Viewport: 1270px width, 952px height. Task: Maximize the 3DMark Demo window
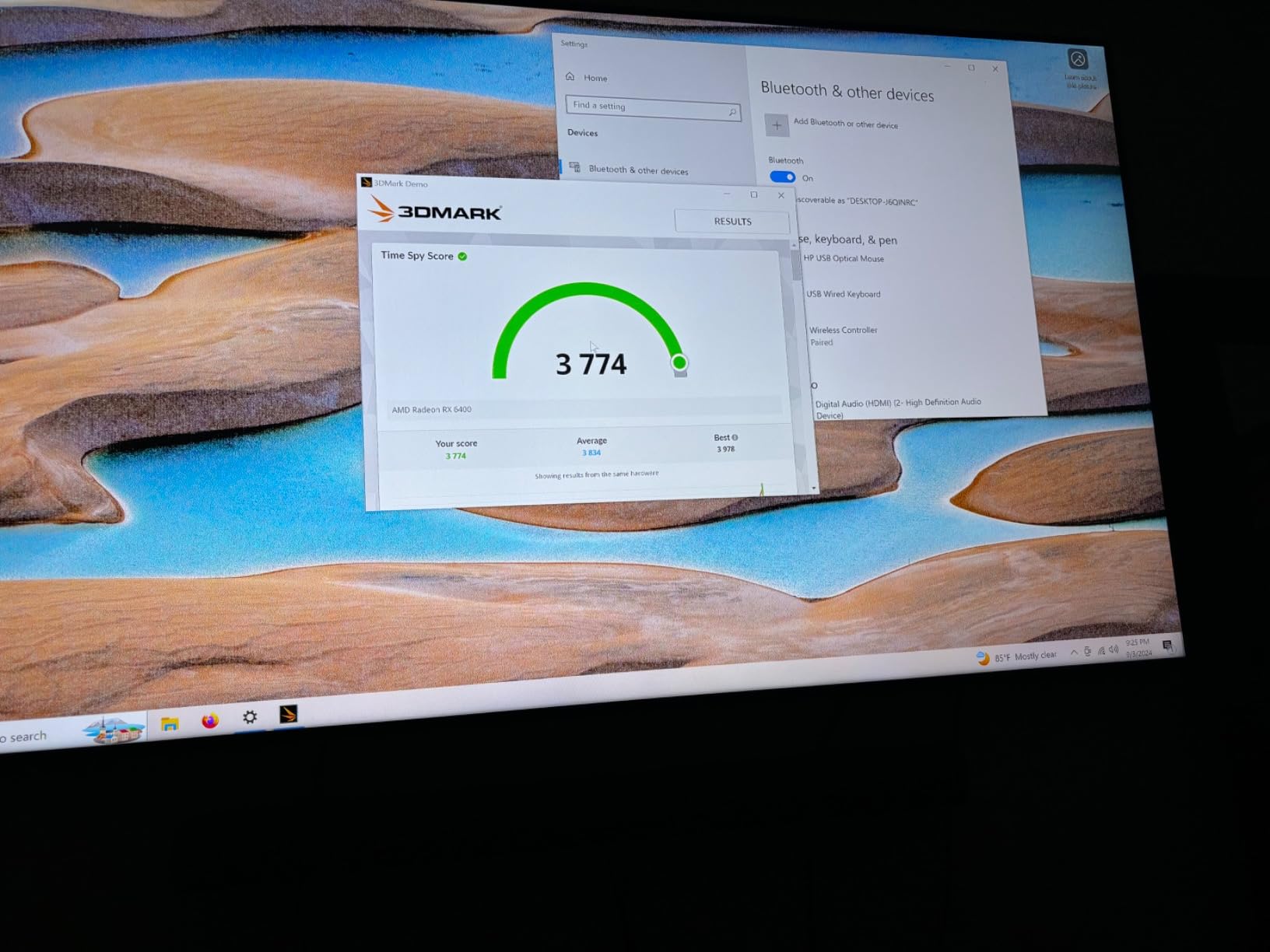(x=753, y=194)
